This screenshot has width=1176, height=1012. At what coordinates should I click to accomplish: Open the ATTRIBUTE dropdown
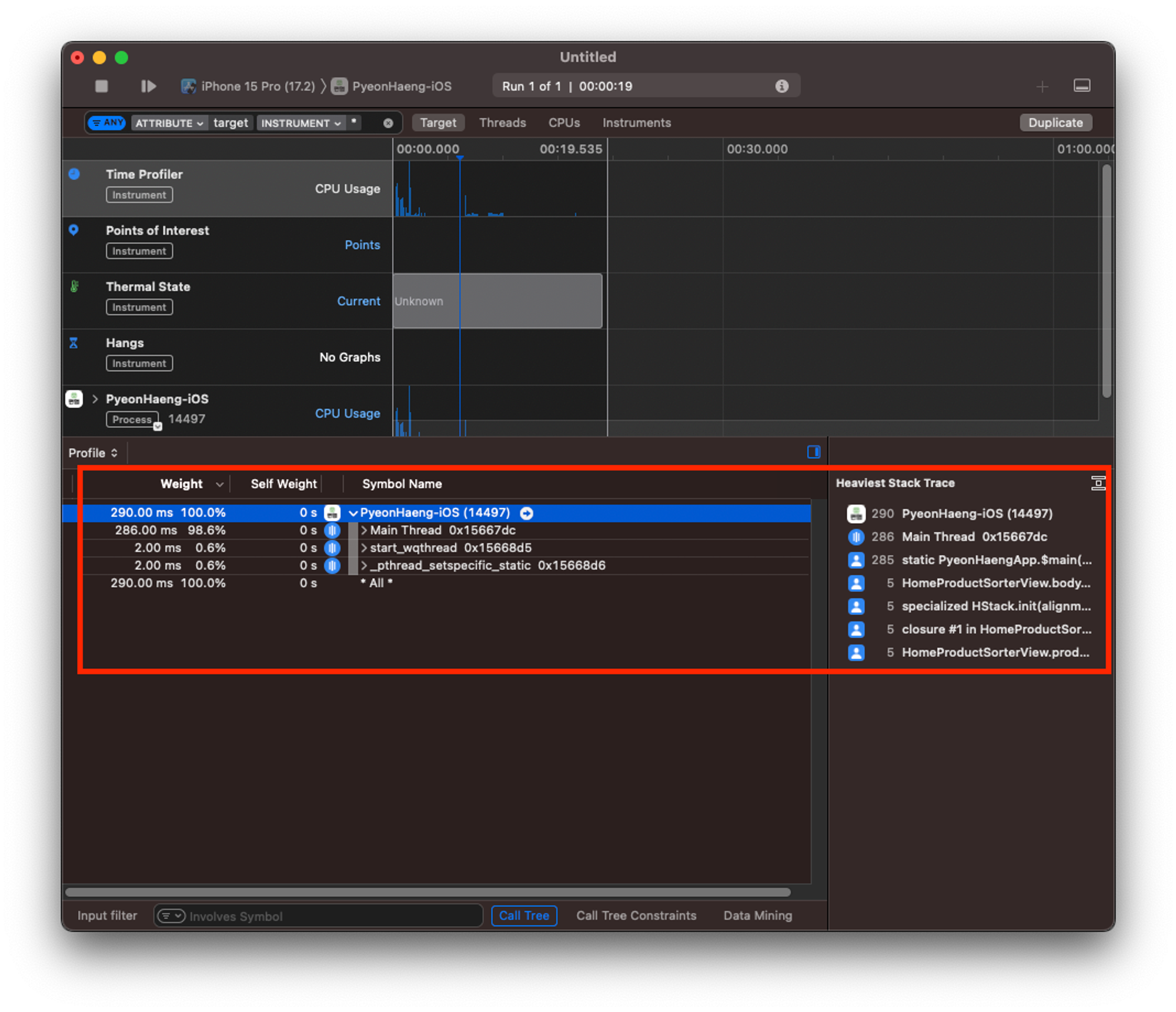169,123
